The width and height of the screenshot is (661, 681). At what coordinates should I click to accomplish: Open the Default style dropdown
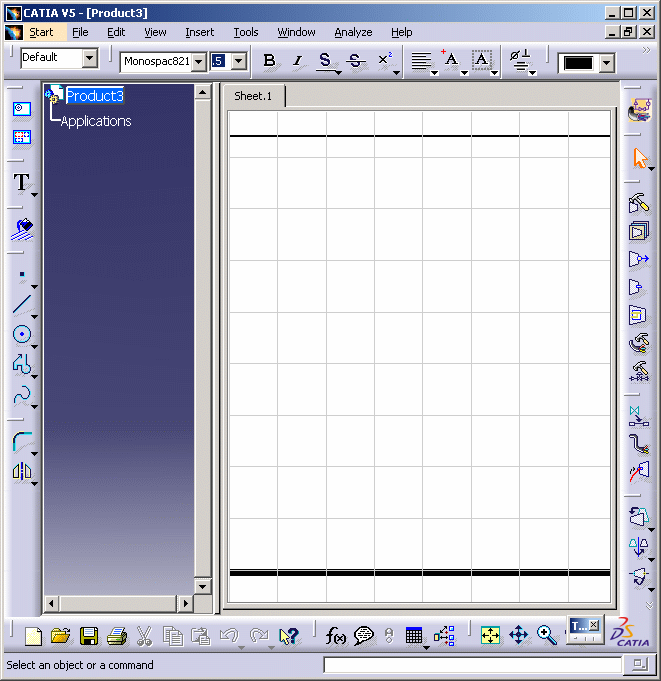89,58
